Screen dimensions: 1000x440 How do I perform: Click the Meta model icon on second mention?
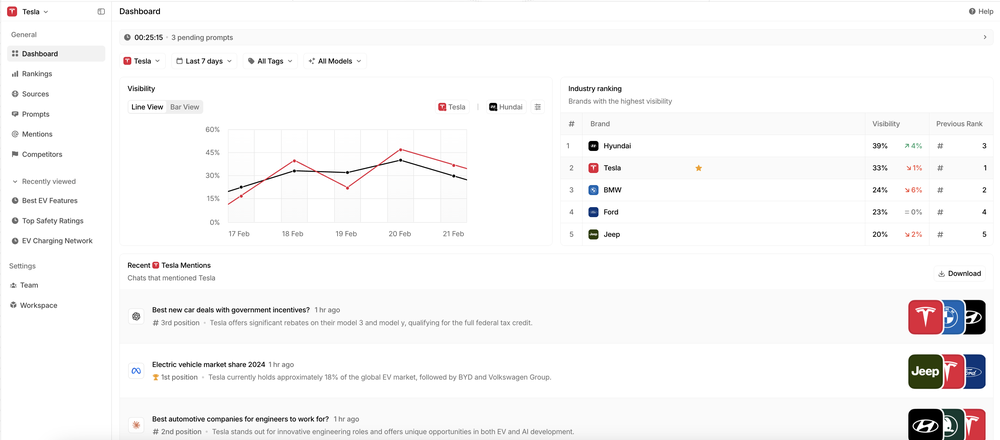coord(135,371)
